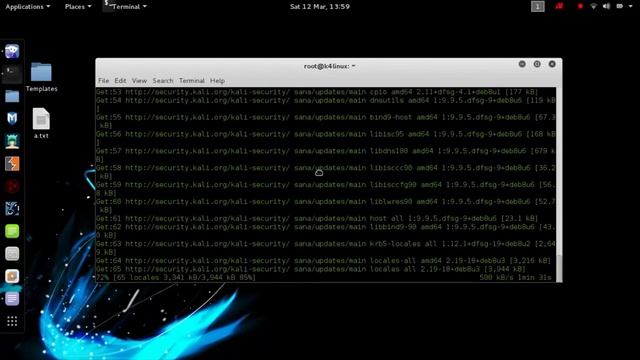Launch Burp Suite orange dock icon
The width and height of the screenshot is (640, 360).
(12, 164)
